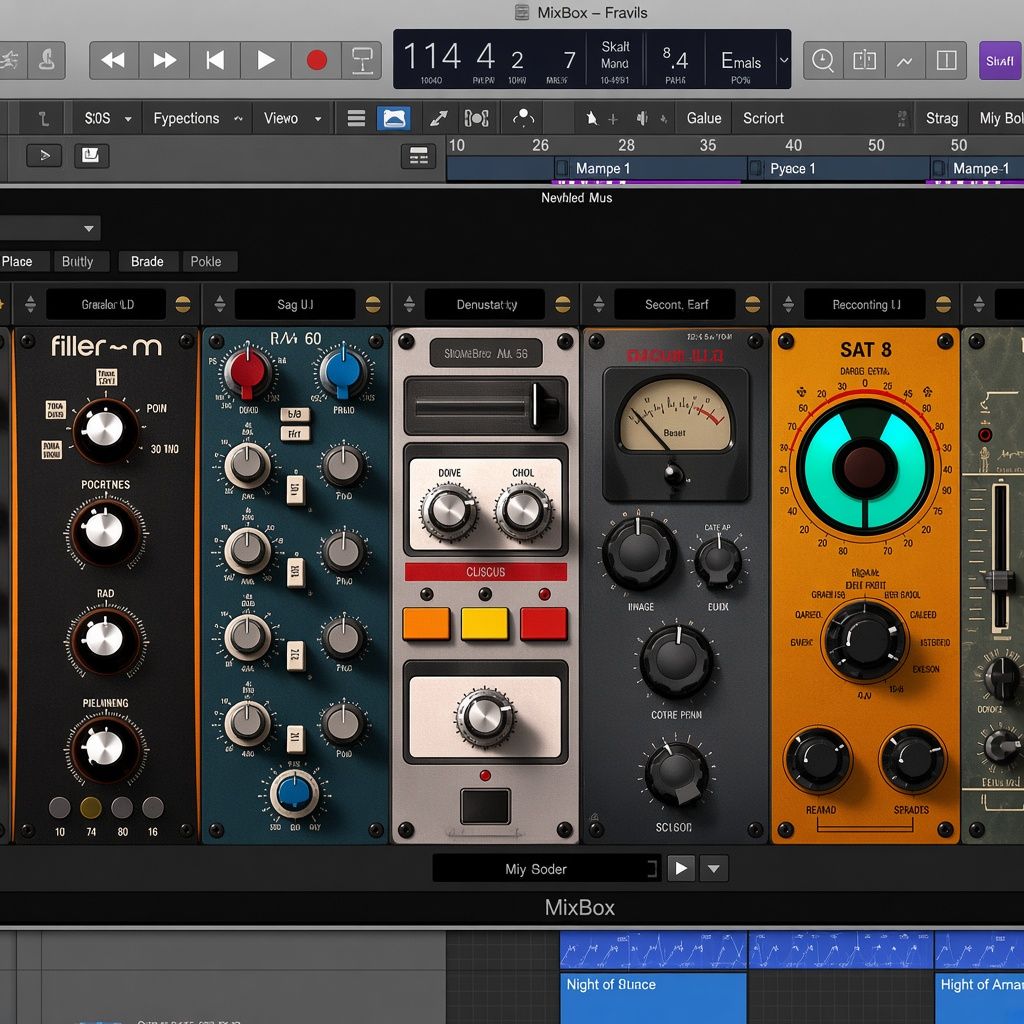This screenshot has height=1024, width=1024.
Task: Open the unlabeled dropdown above the Place tab
Action: (x=50, y=229)
